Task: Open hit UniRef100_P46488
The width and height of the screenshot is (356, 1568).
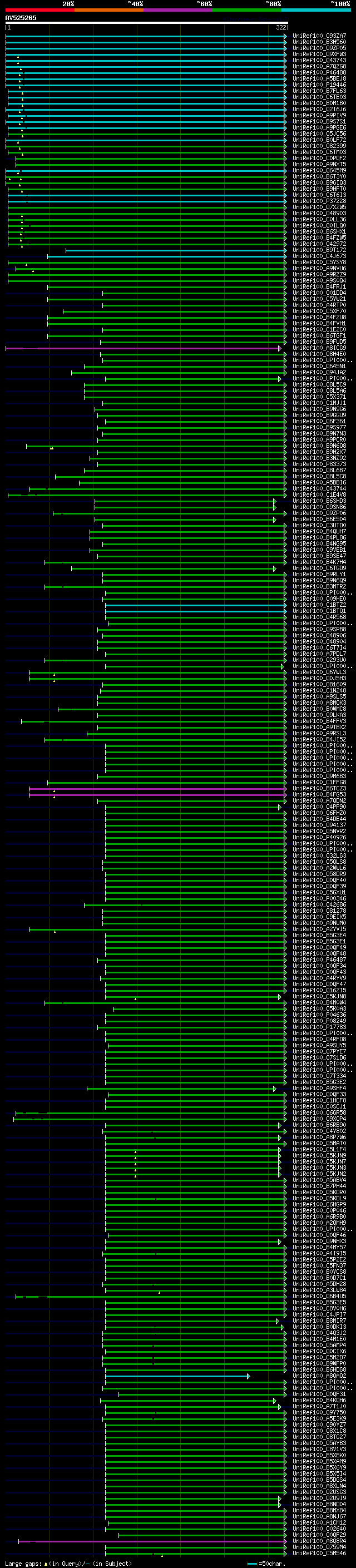Action: (319, 72)
